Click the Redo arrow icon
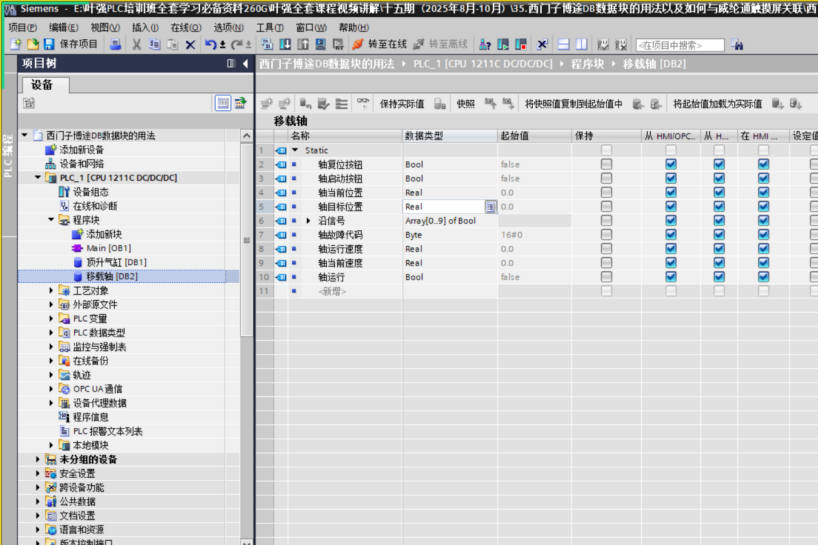819x546 pixels. click(x=237, y=44)
